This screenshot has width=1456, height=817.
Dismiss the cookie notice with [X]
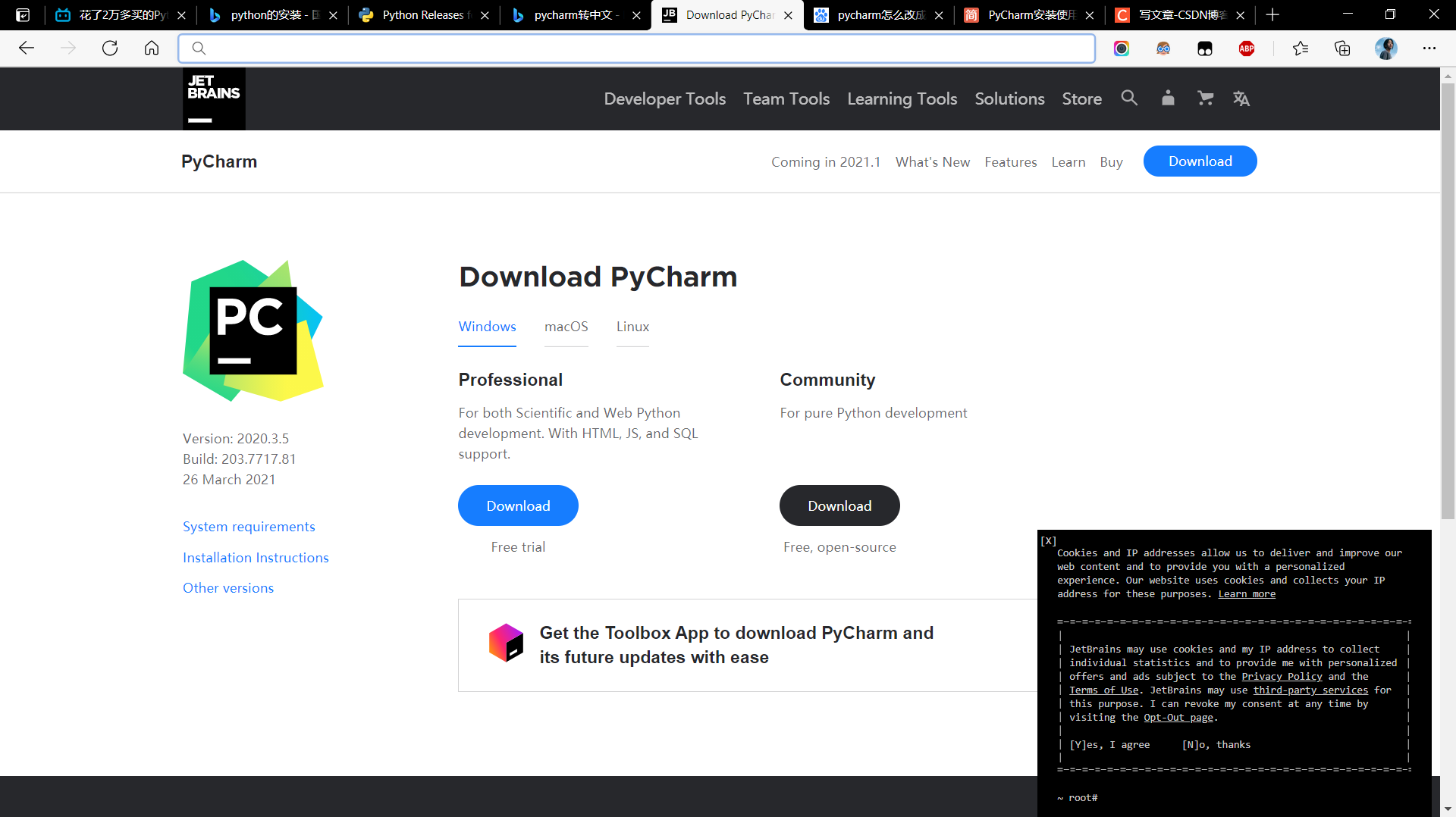(x=1049, y=540)
